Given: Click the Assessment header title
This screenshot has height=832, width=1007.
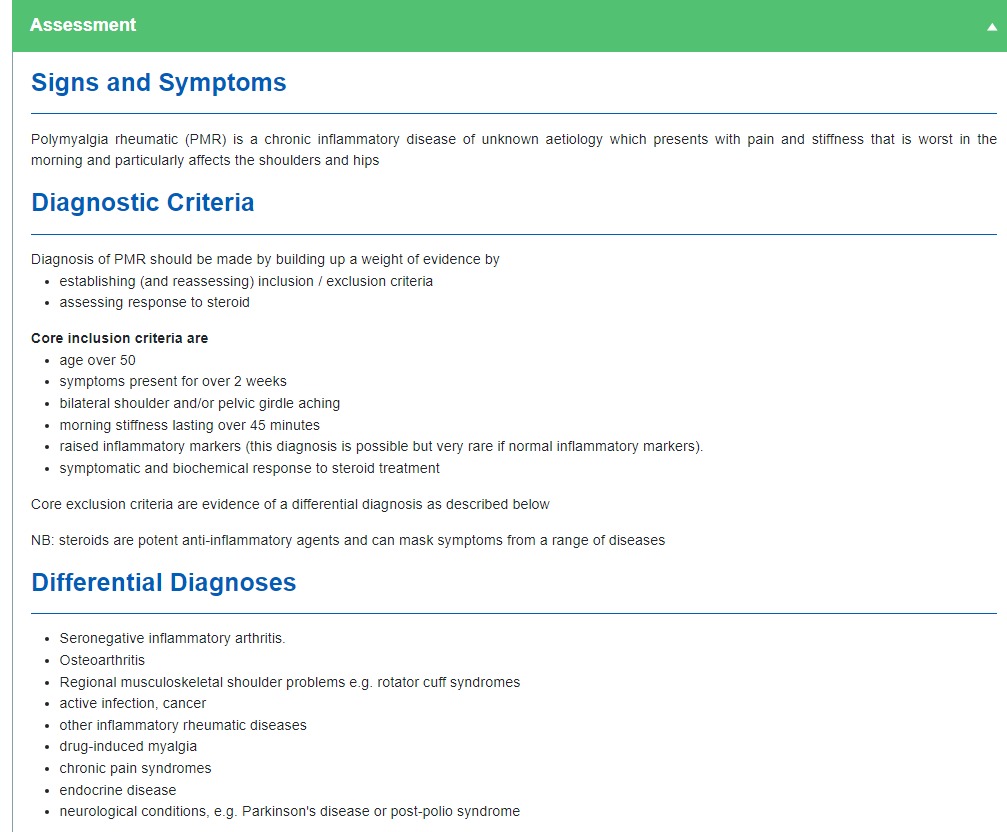Looking at the screenshot, I should (83, 25).
